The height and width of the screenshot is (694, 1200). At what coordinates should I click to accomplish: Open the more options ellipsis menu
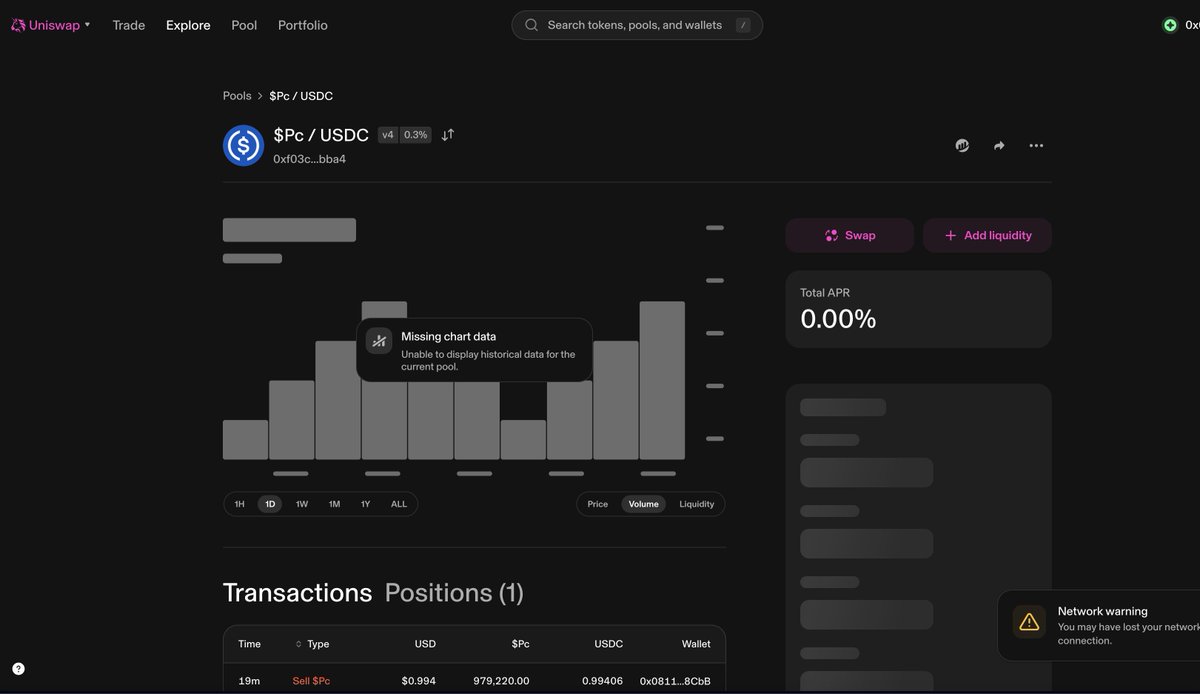point(1036,146)
